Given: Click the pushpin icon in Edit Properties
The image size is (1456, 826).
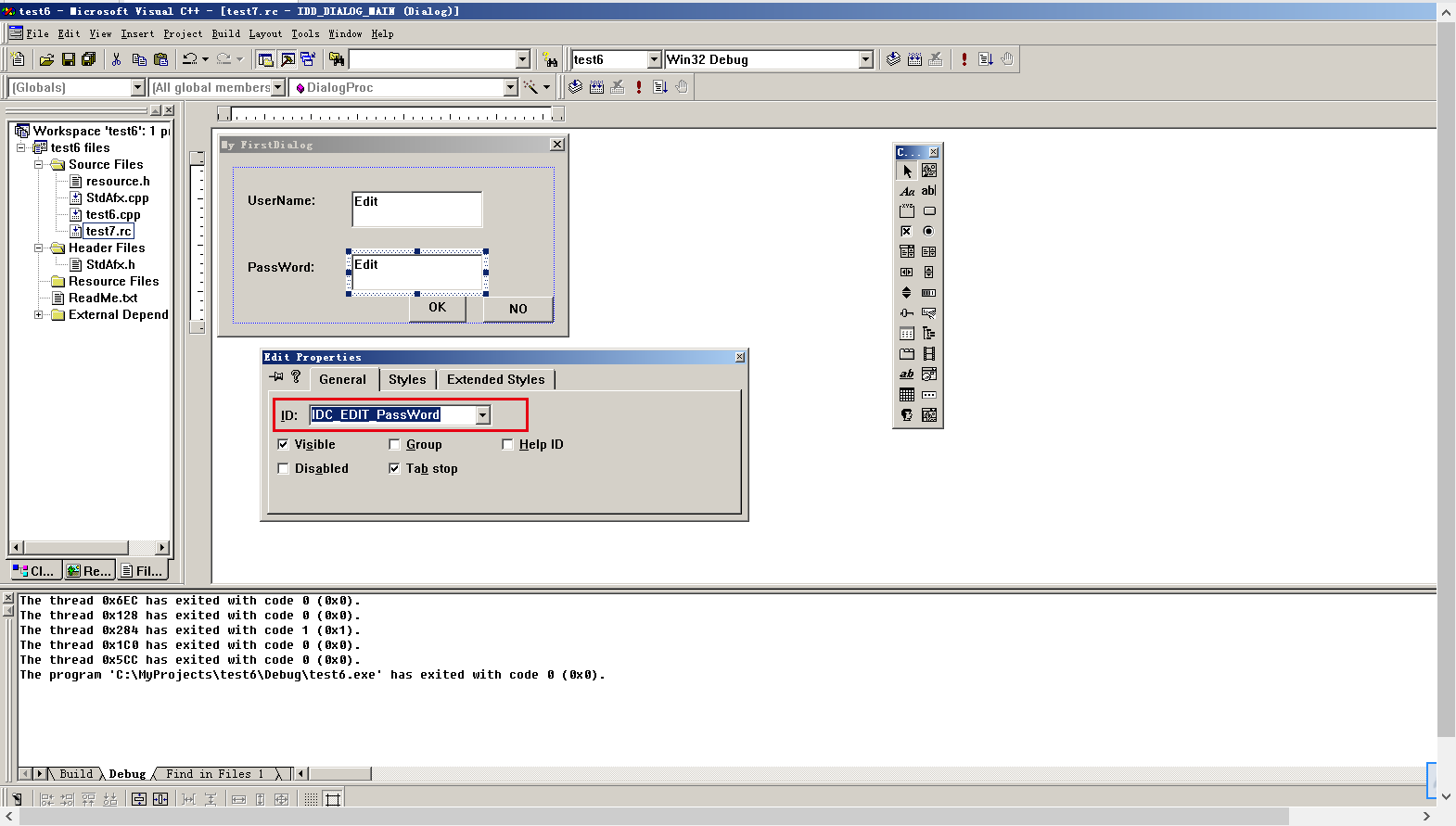Looking at the screenshot, I should pos(276,377).
